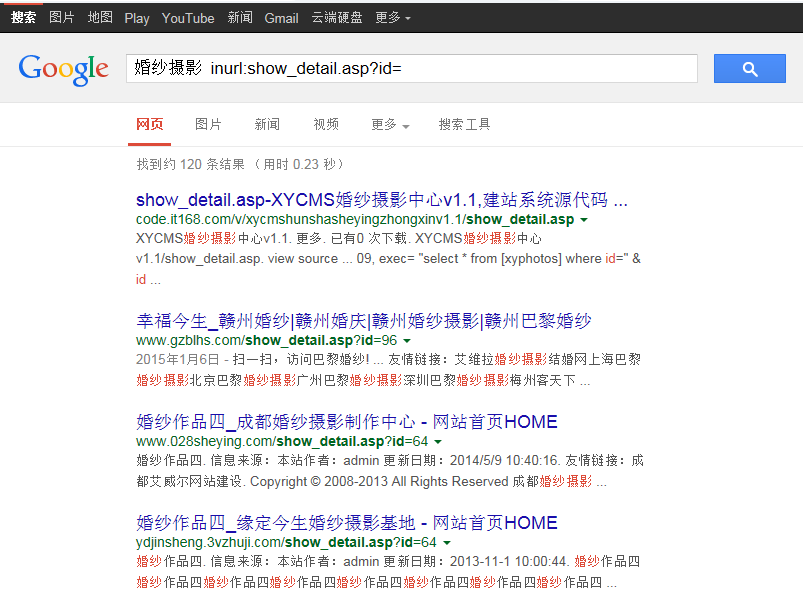
Task: Switch to the 视频 results tab
Action: pos(326,124)
